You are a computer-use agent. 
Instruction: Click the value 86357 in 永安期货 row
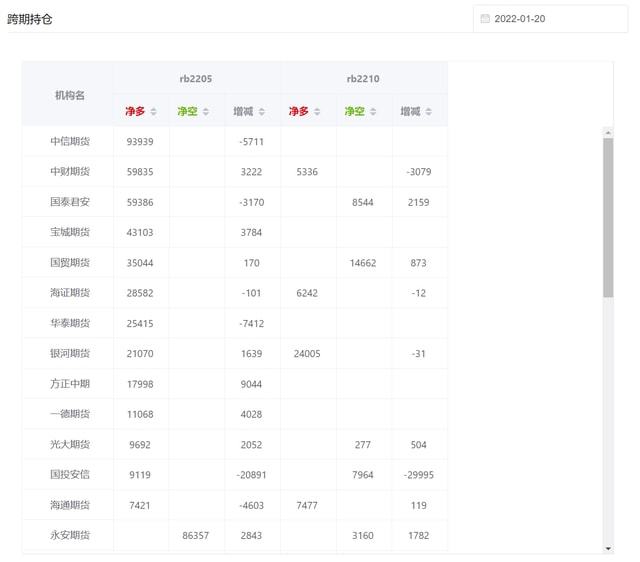196,536
